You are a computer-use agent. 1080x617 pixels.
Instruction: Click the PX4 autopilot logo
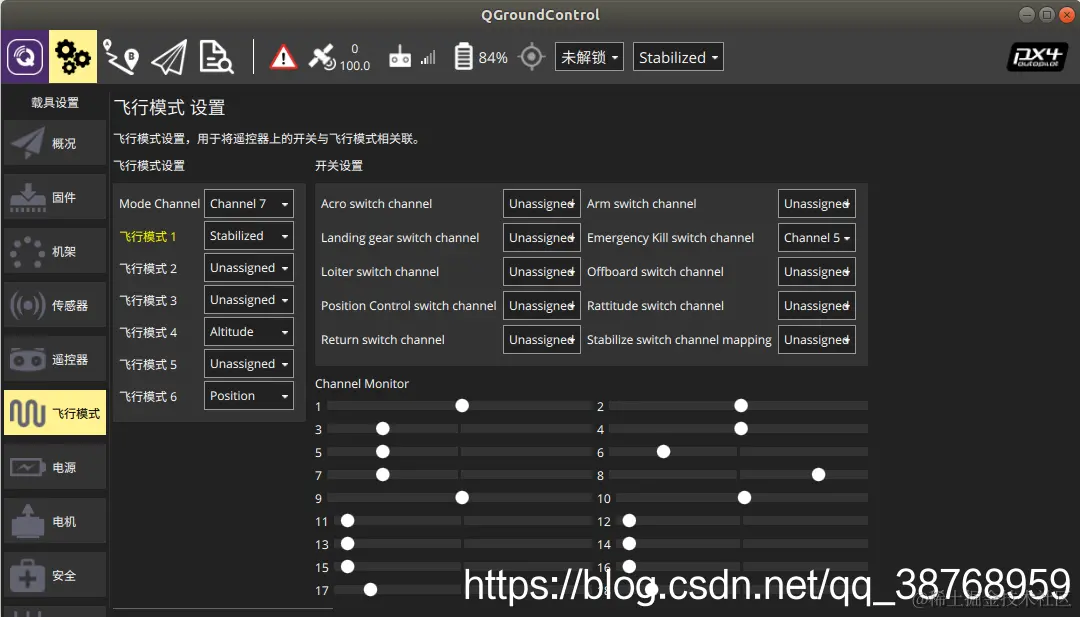[1037, 57]
